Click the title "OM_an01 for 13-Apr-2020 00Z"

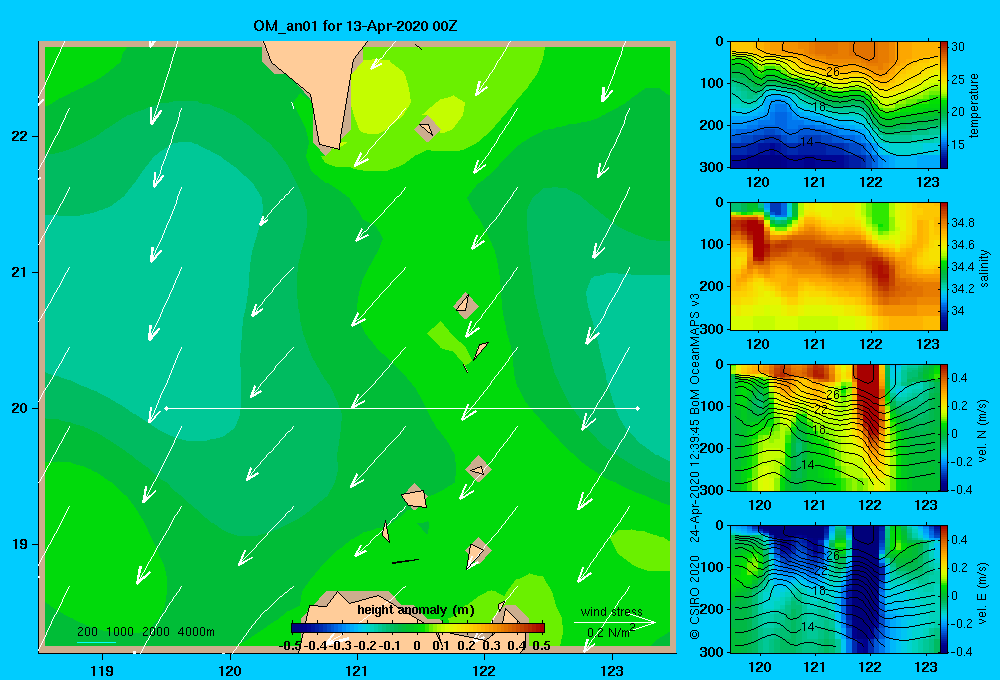pyautogui.click(x=355, y=26)
